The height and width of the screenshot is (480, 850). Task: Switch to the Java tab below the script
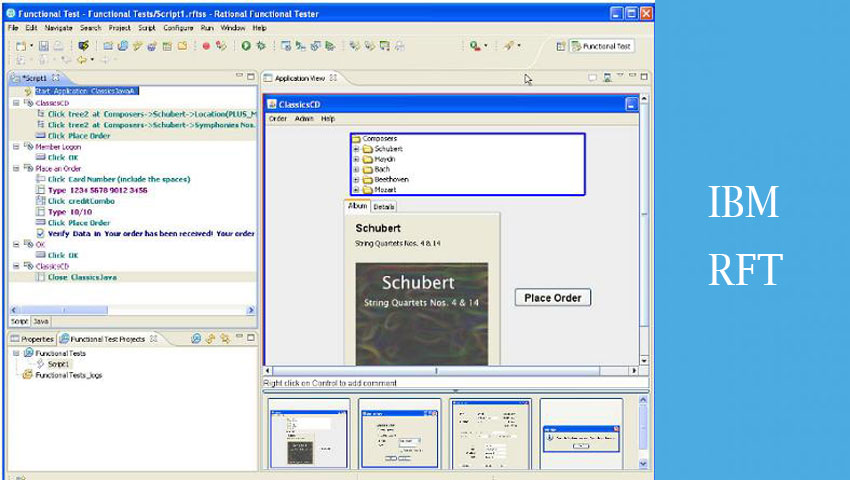click(x=41, y=321)
